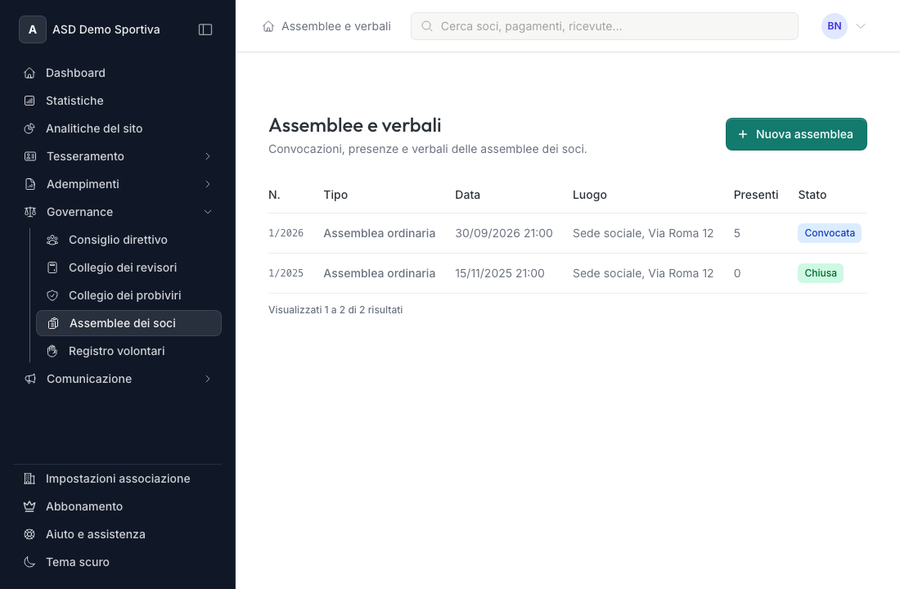Create a new assembly with Nuova assemblea

[x=796, y=134]
